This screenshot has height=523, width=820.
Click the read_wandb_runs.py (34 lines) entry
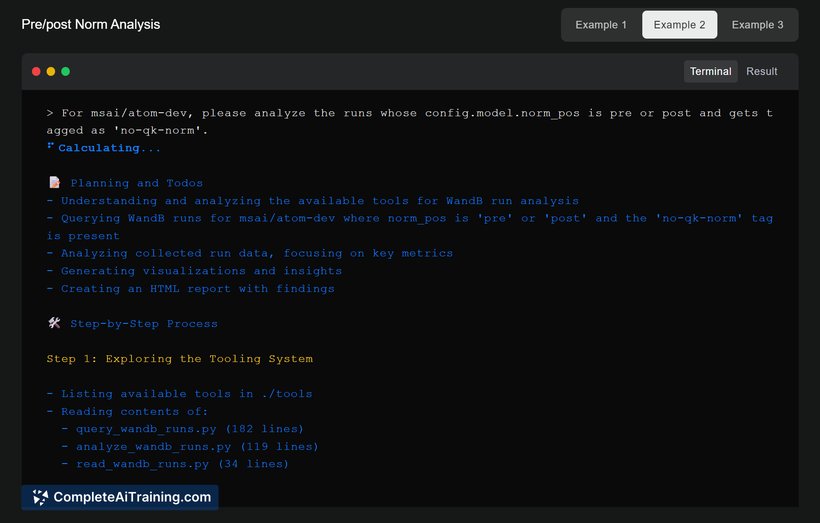[175, 464]
